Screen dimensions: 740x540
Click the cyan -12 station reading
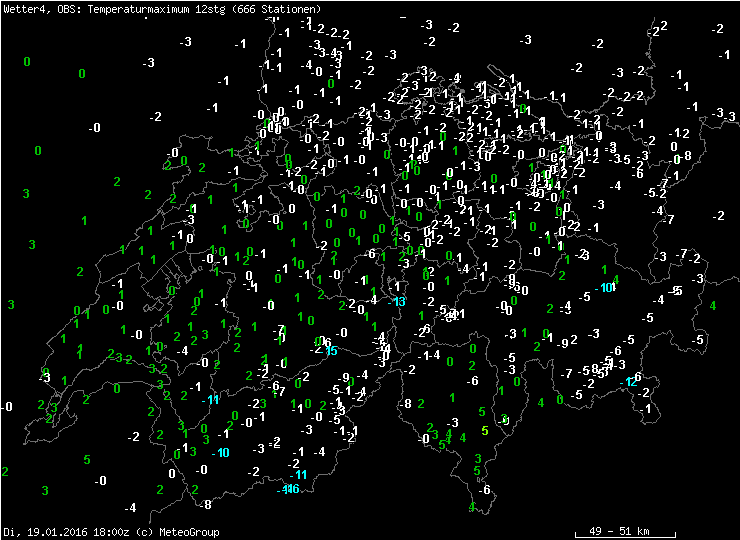pos(630,382)
